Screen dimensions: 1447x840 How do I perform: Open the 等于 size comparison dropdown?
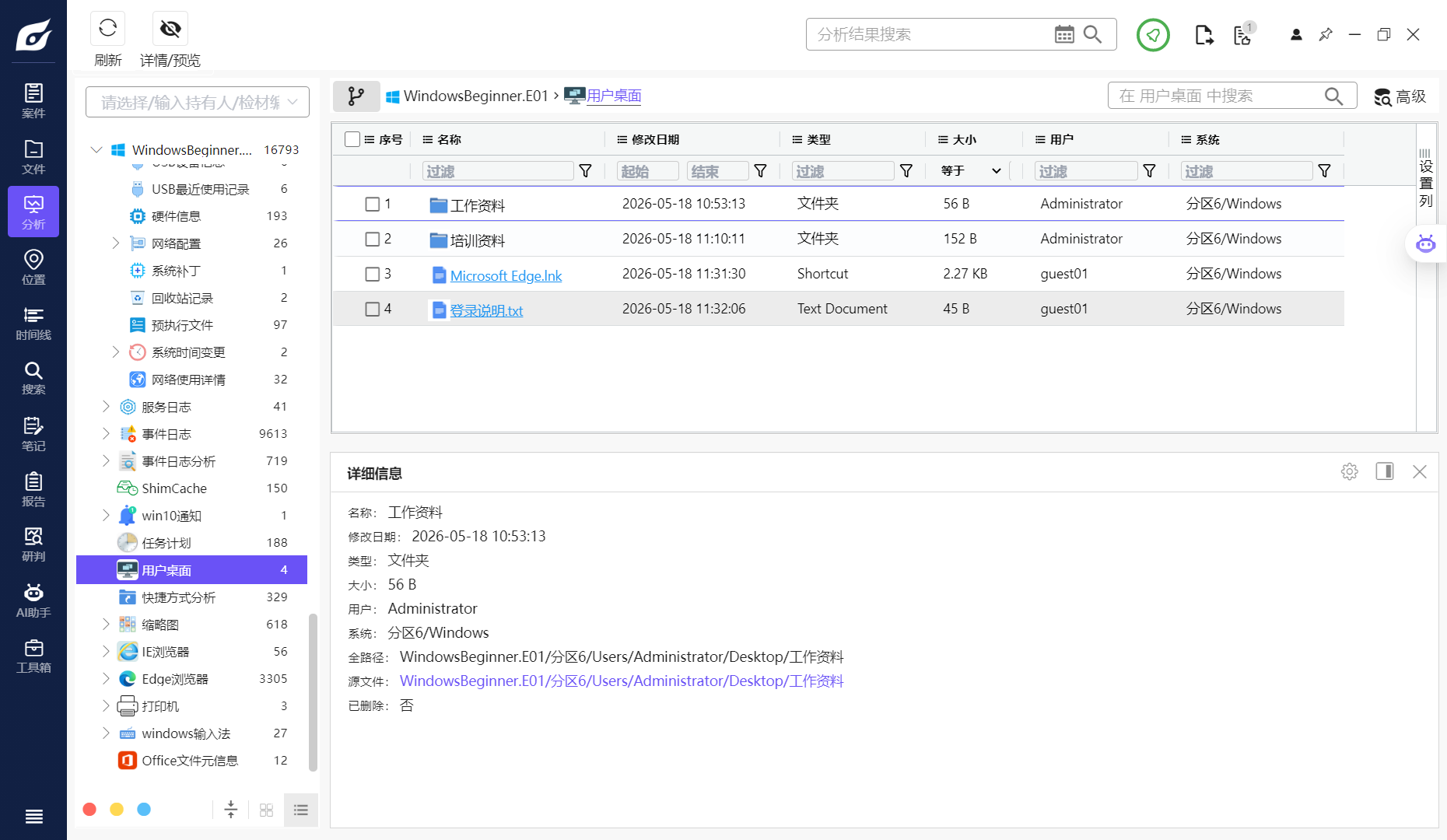971,171
